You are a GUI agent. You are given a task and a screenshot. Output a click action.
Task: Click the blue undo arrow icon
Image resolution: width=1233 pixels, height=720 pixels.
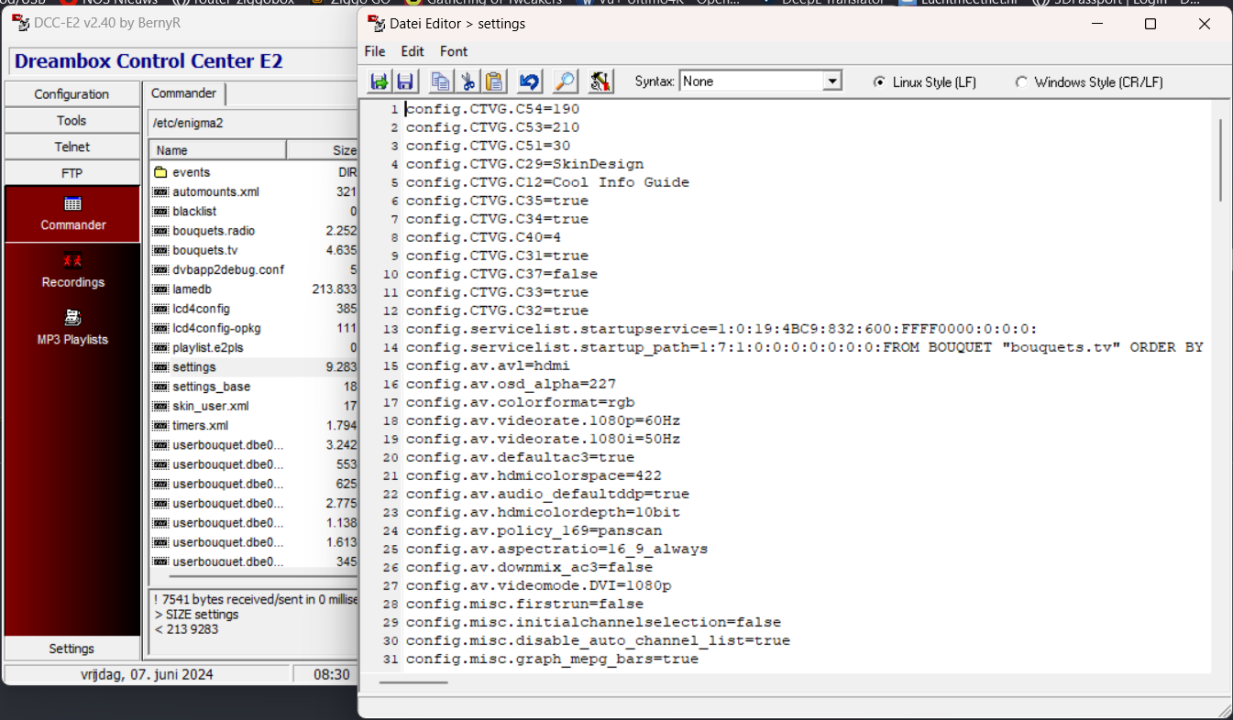[529, 82]
